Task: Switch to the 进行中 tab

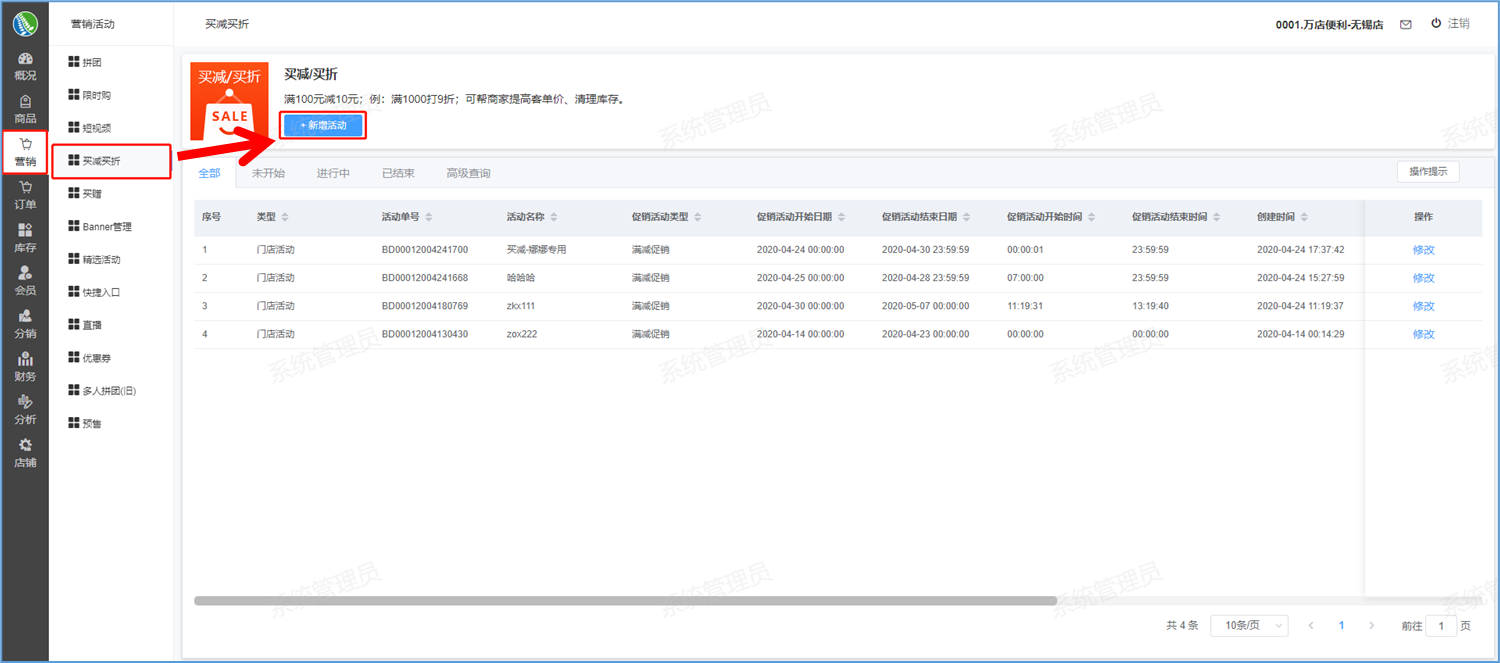Action: 333,173
